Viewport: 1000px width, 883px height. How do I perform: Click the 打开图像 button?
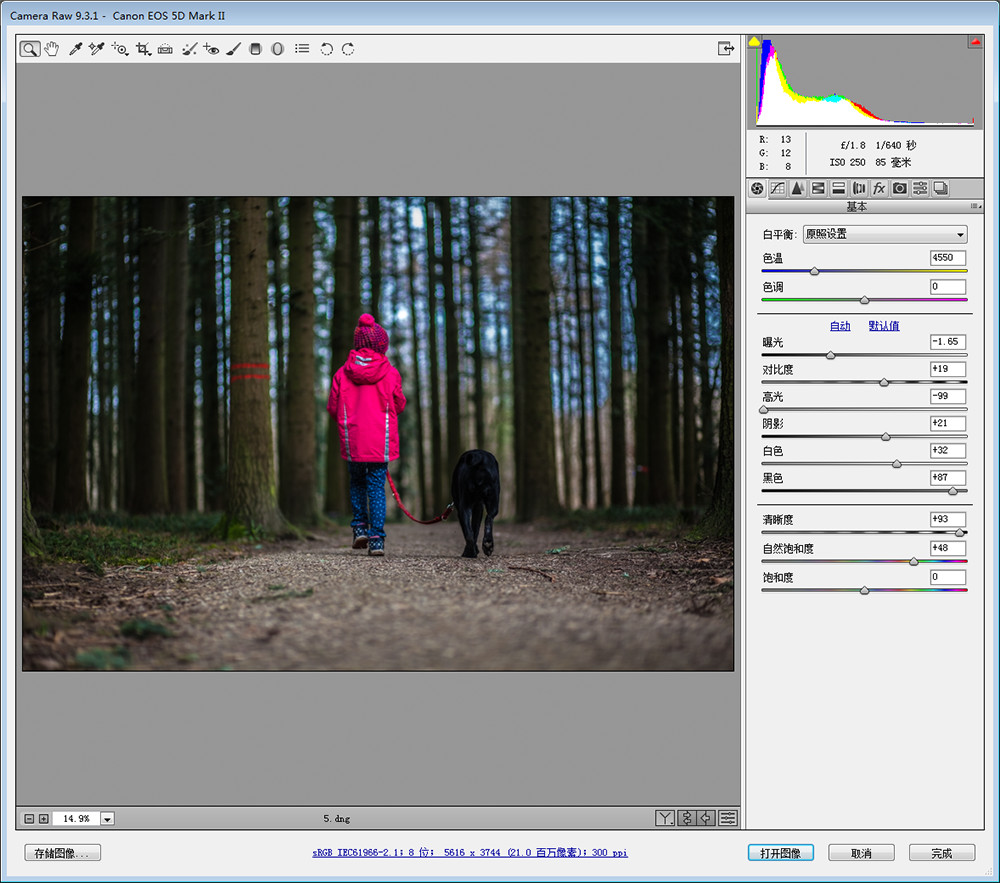[x=780, y=853]
